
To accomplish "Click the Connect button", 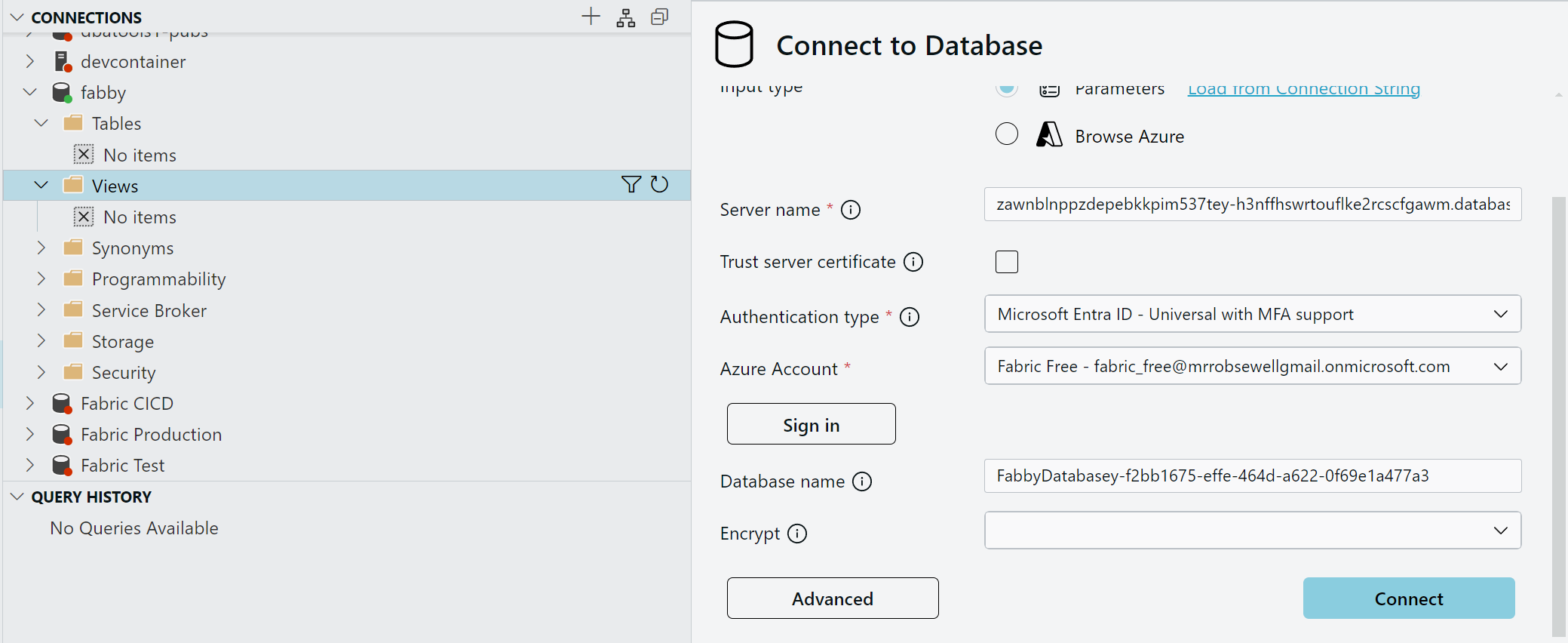I will pyautogui.click(x=1409, y=598).
